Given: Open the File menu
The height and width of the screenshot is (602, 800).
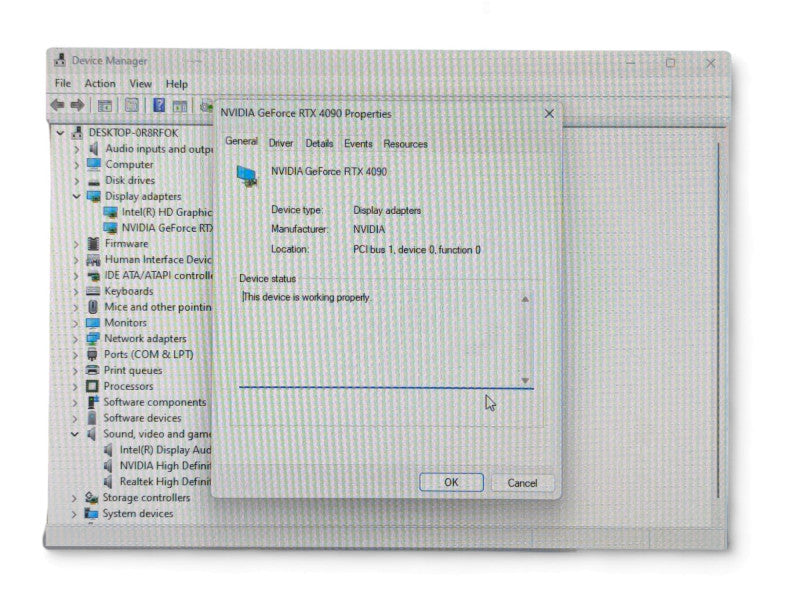Looking at the screenshot, I should pos(63,83).
